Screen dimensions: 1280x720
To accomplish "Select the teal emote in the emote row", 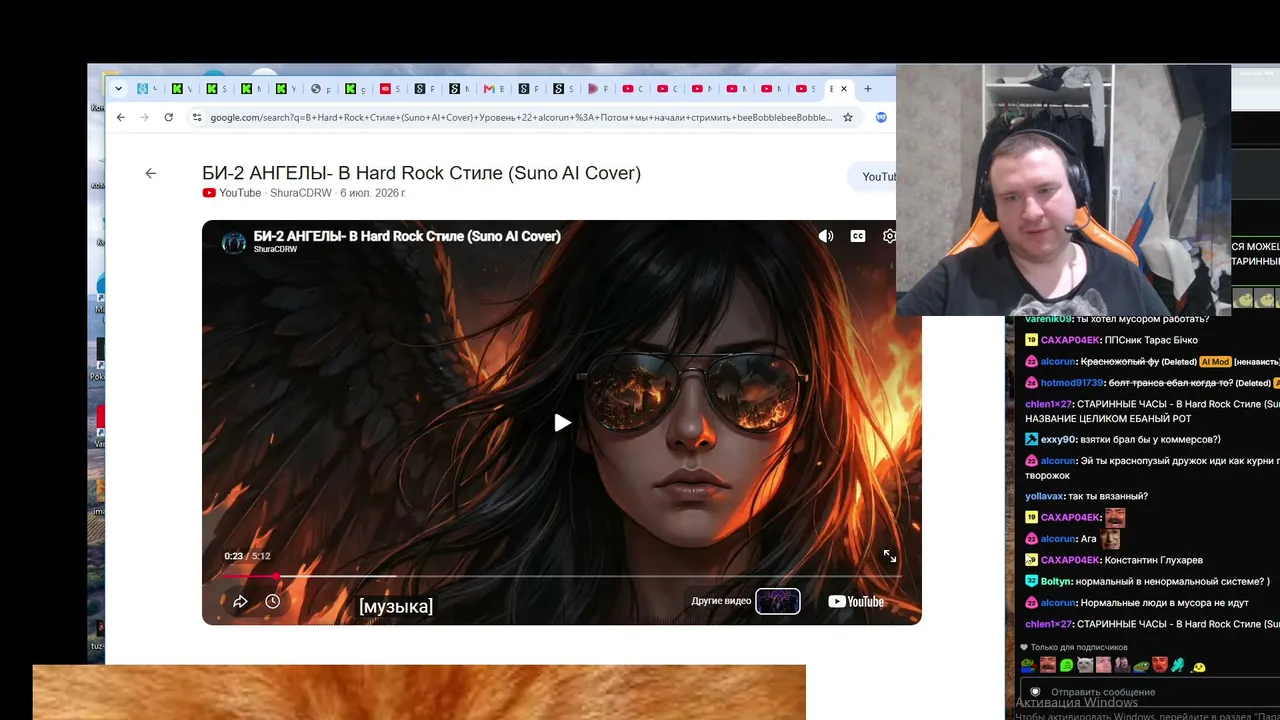I will [1178, 665].
